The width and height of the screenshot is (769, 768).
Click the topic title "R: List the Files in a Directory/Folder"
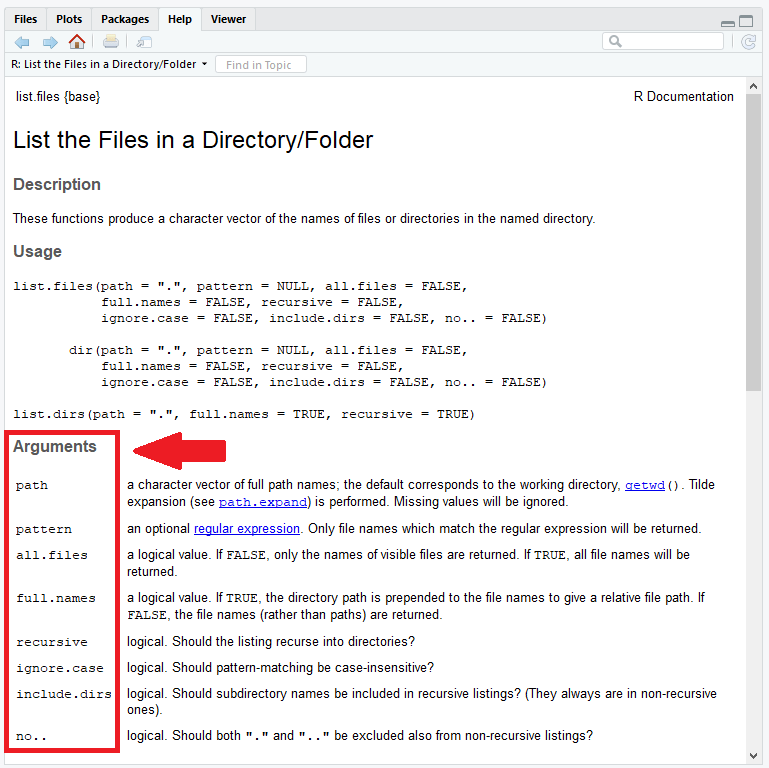click(103, 64)
